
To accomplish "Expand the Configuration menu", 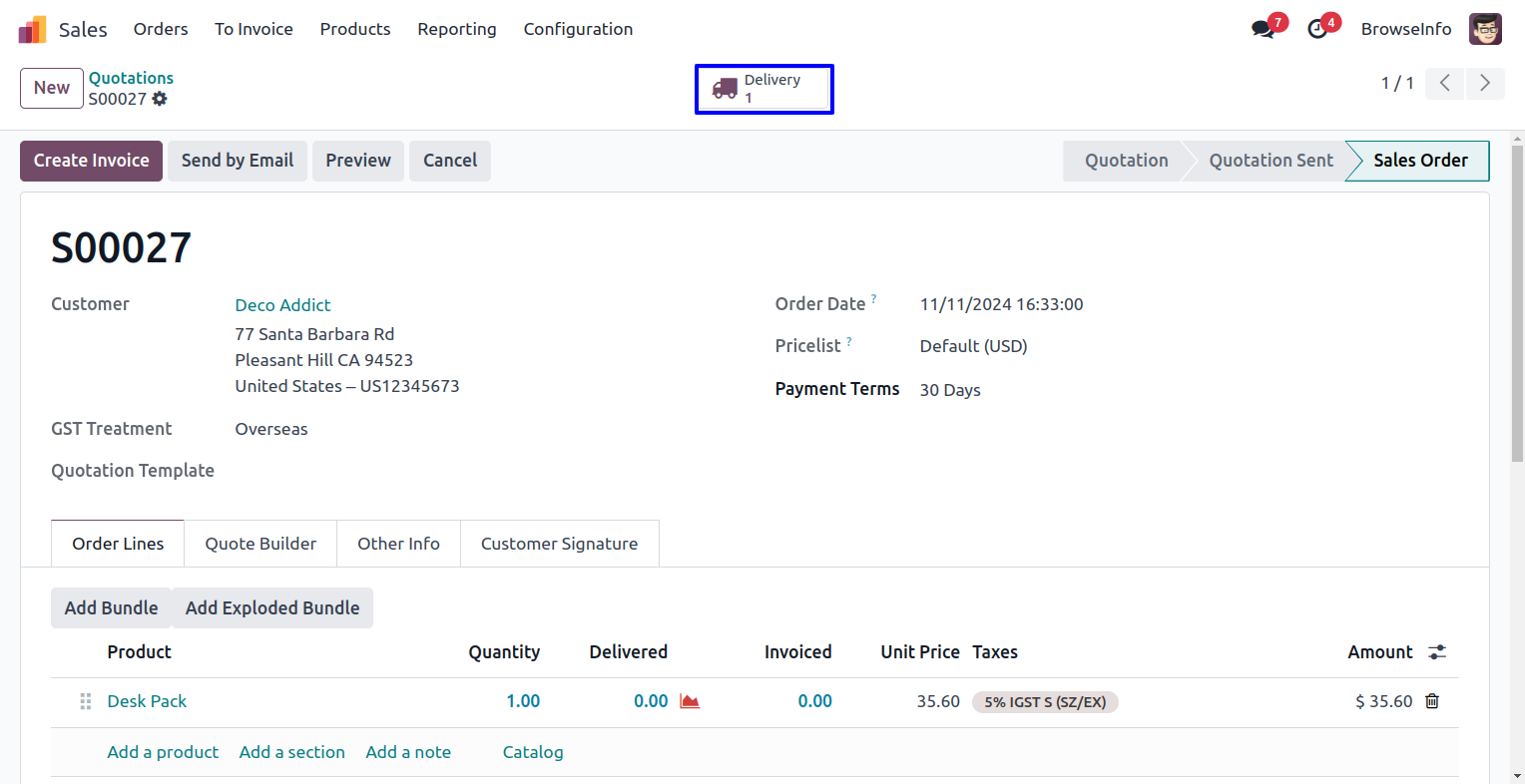I will click(x=578, y=29).
